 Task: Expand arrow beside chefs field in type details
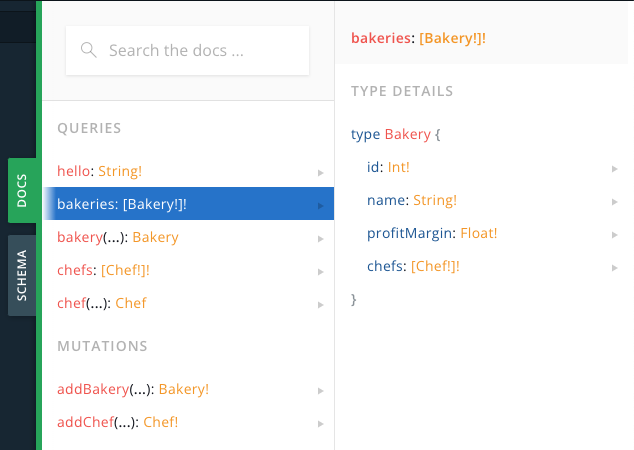(615, 268)
